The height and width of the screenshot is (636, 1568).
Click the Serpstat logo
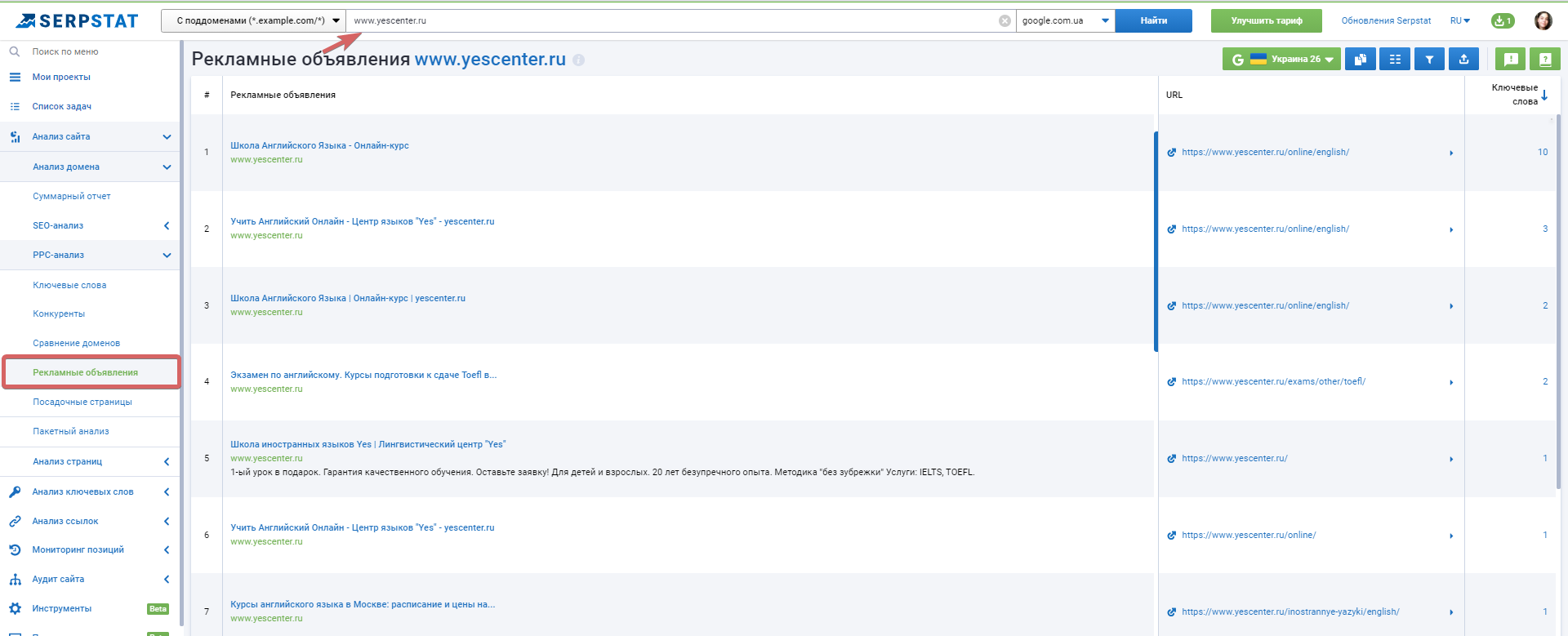tap(78, 20)
